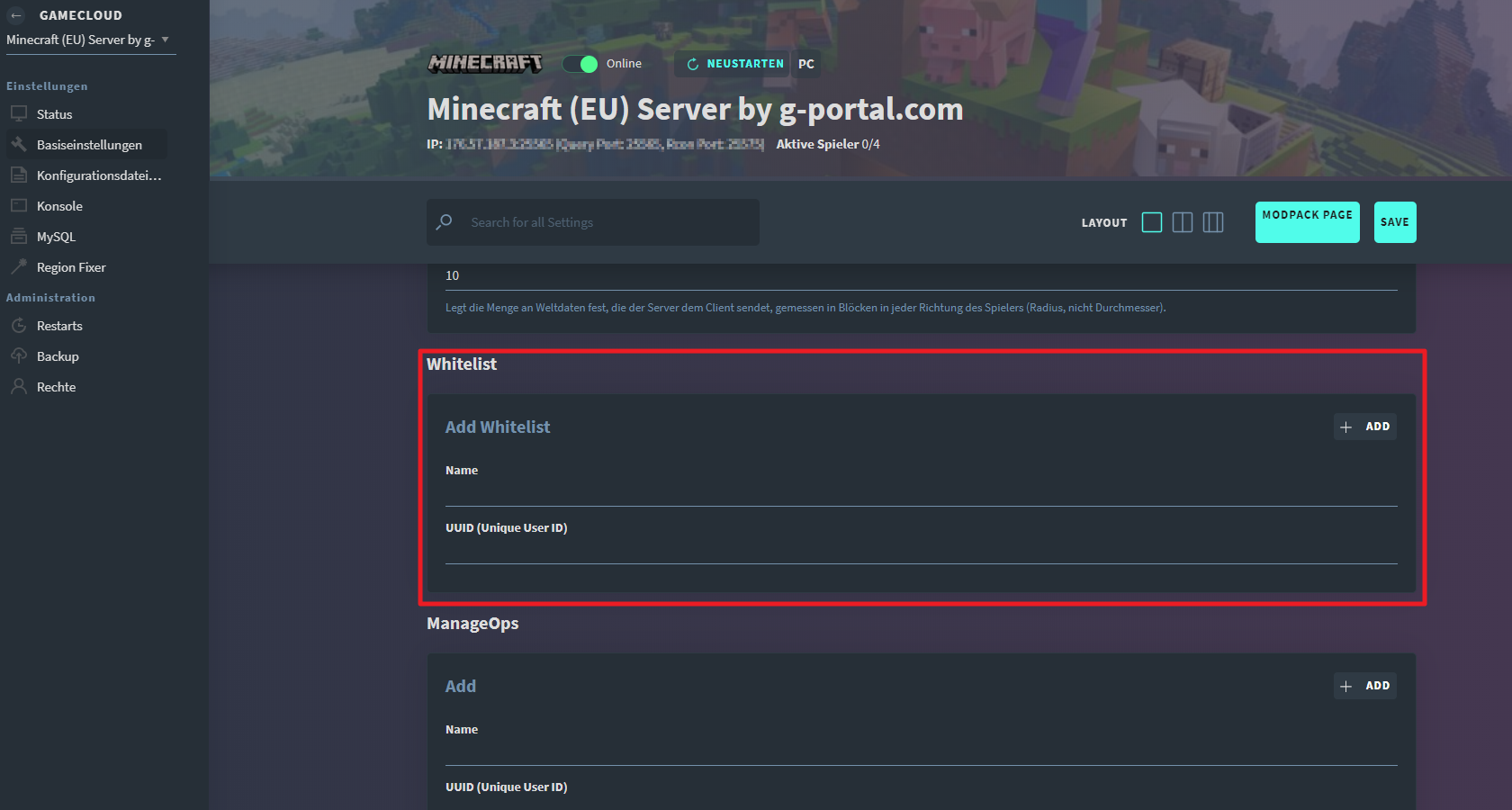Viewport: 1512px width, 810px height.
Task: Select the MySQL database icon
Action: (x=19, y=236)
